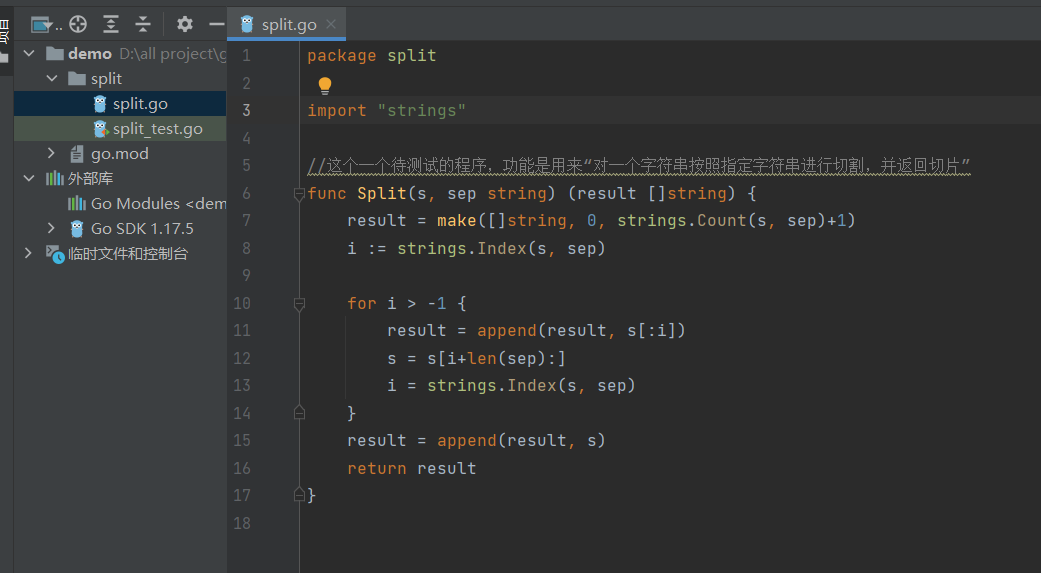Viewport: 1041px width, 573px height.
Task: Fold the for loop at line 10
Action: [x=299, y=304]
